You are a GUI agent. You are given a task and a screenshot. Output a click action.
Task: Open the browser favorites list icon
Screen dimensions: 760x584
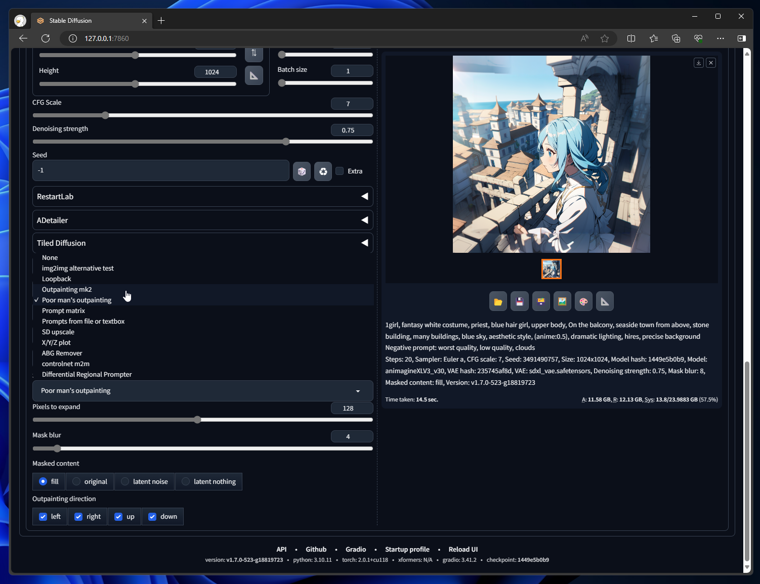click(653, 38)
